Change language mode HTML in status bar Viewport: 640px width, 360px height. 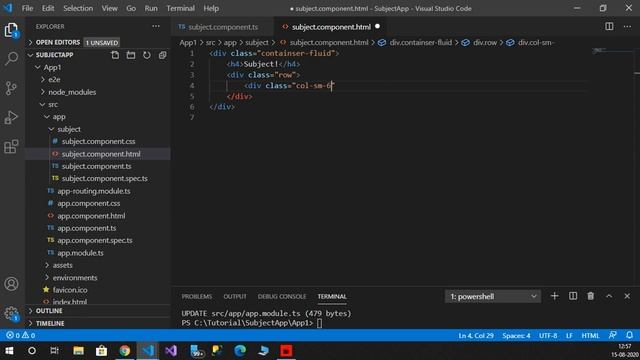tap(590, 336)
